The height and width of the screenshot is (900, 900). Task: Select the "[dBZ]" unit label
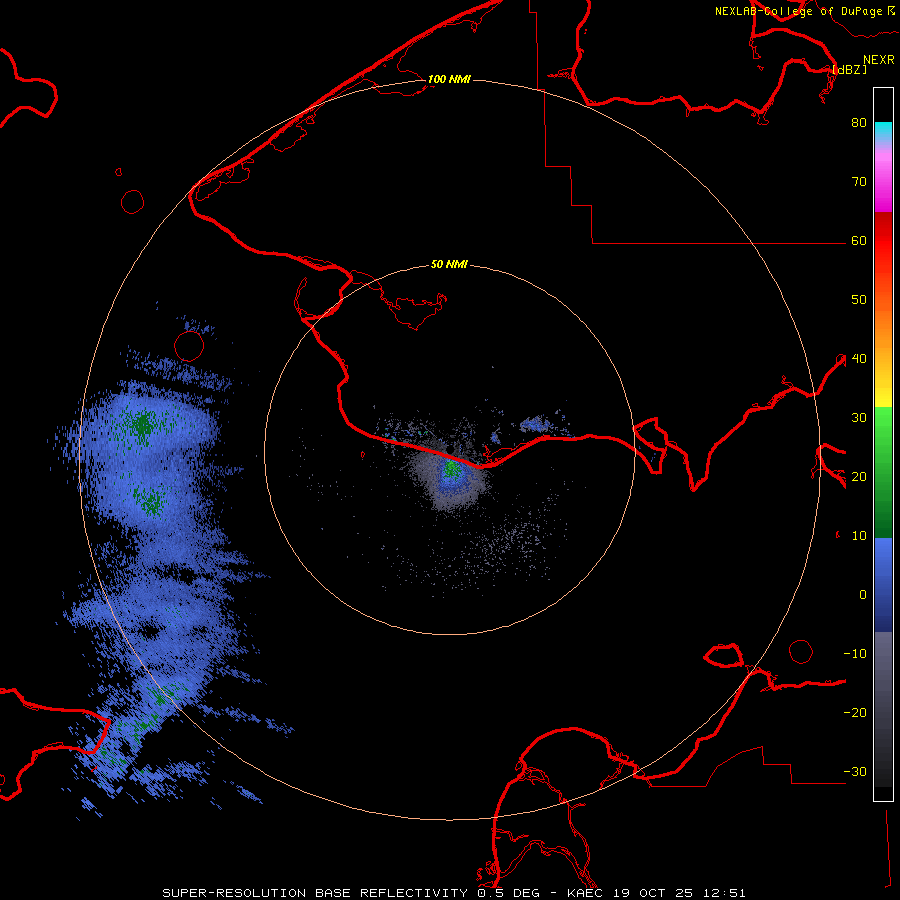pyautogui.click(x=849, y=69)
